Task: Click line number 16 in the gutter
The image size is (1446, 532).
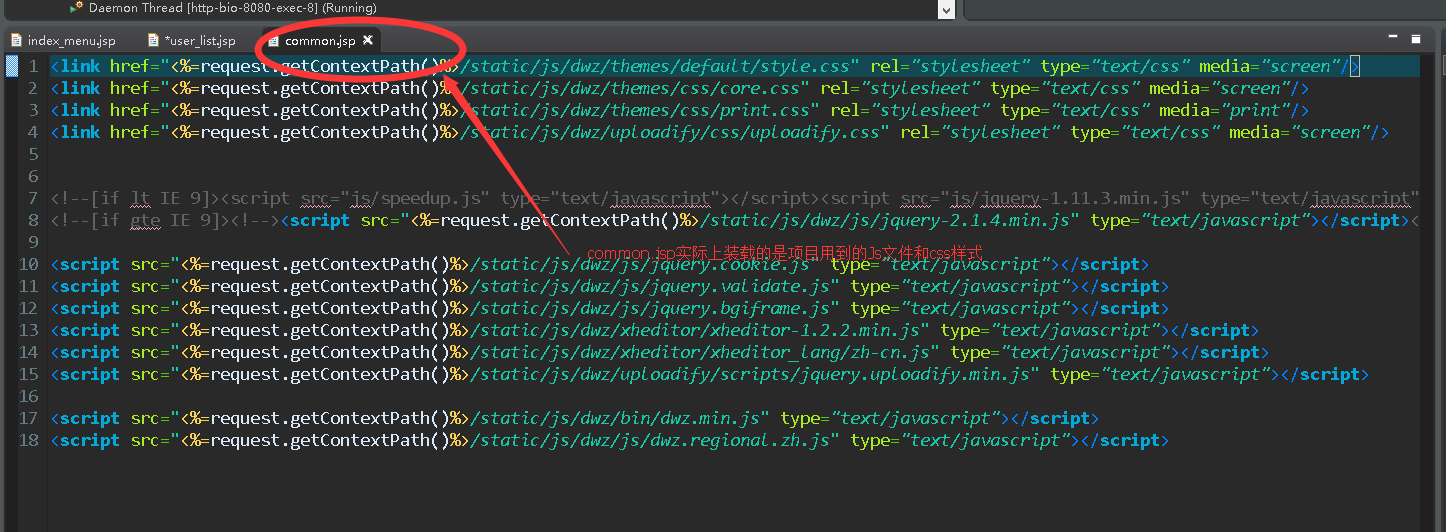Action: pyautogui.click(x=28, y=396)
